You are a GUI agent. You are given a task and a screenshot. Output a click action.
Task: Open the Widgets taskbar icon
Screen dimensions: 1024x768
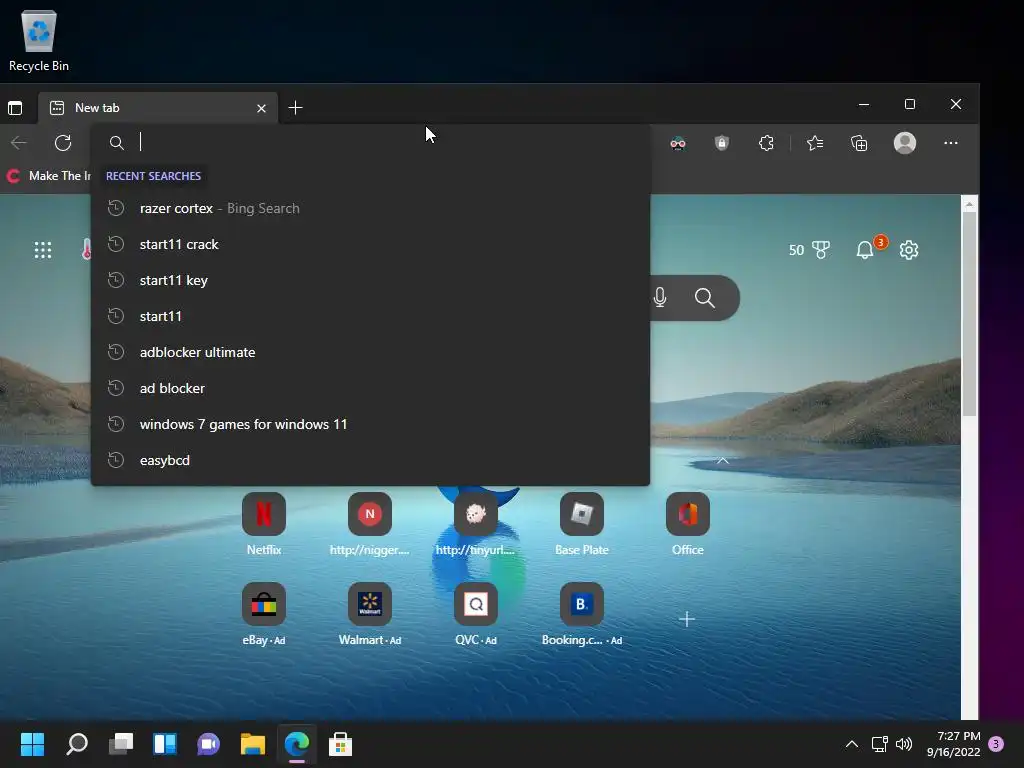pyautogui.click(x=165, y=744)
